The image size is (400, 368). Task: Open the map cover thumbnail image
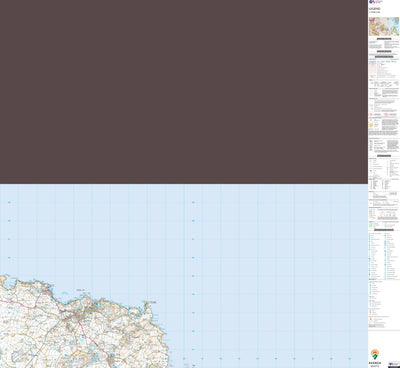[x=384, y=27]
